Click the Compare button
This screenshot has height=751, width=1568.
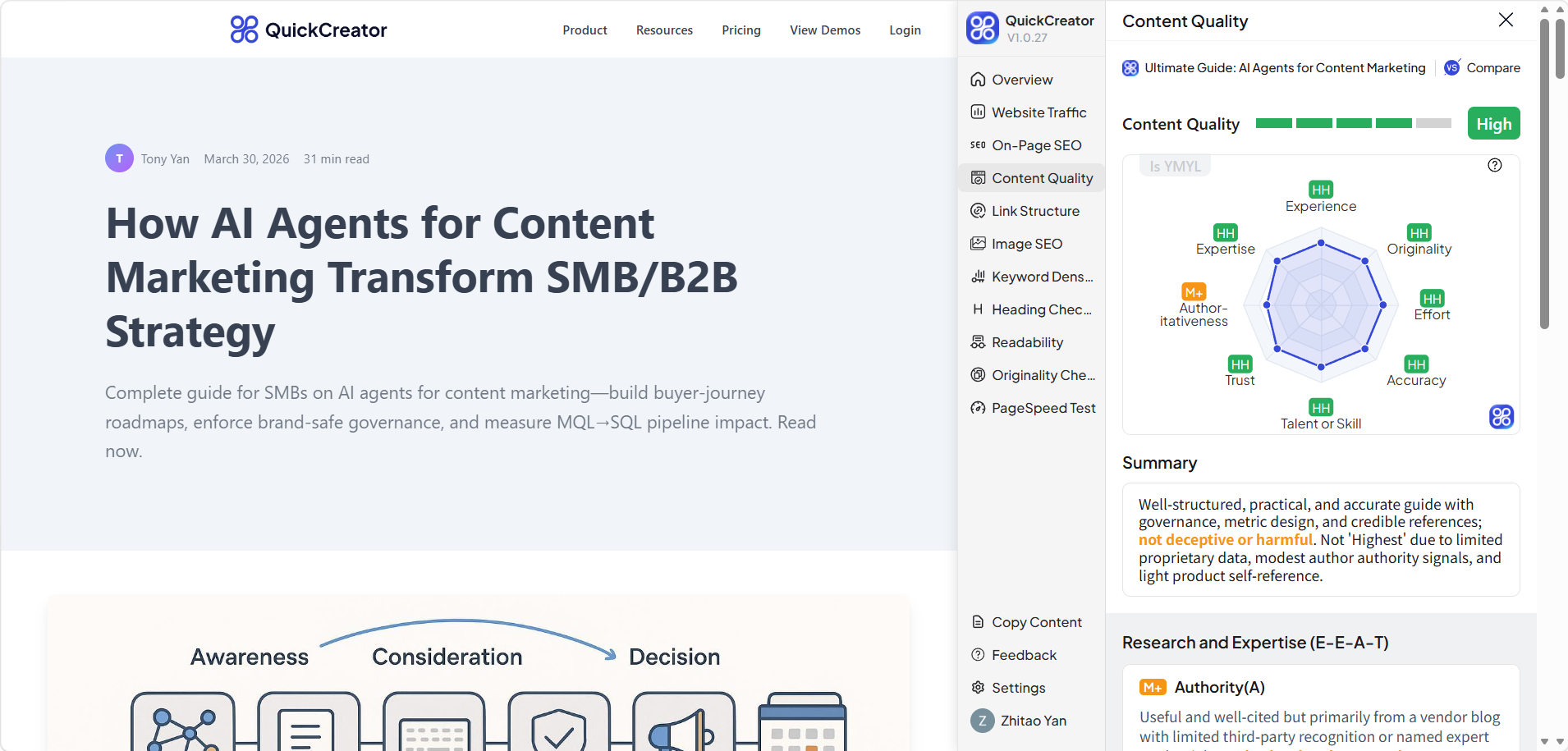[x=1483, y=68]
